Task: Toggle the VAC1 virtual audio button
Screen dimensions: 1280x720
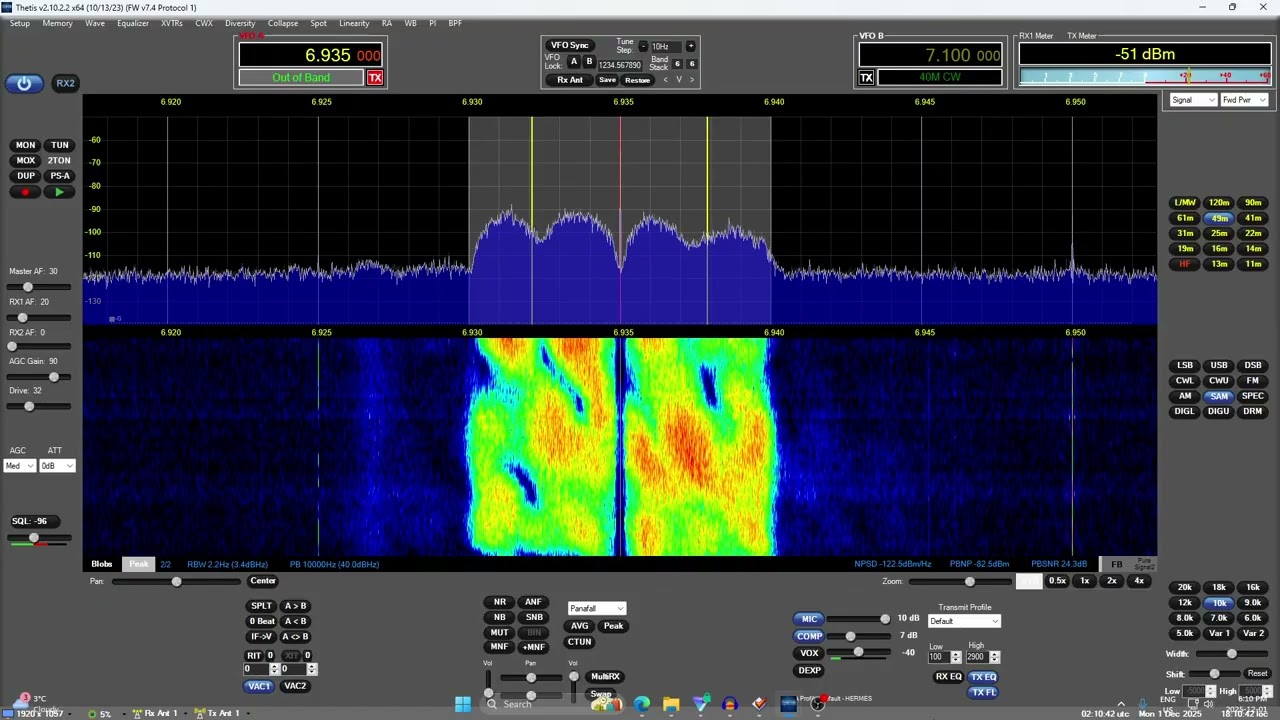Action: [x=259, y=686]
